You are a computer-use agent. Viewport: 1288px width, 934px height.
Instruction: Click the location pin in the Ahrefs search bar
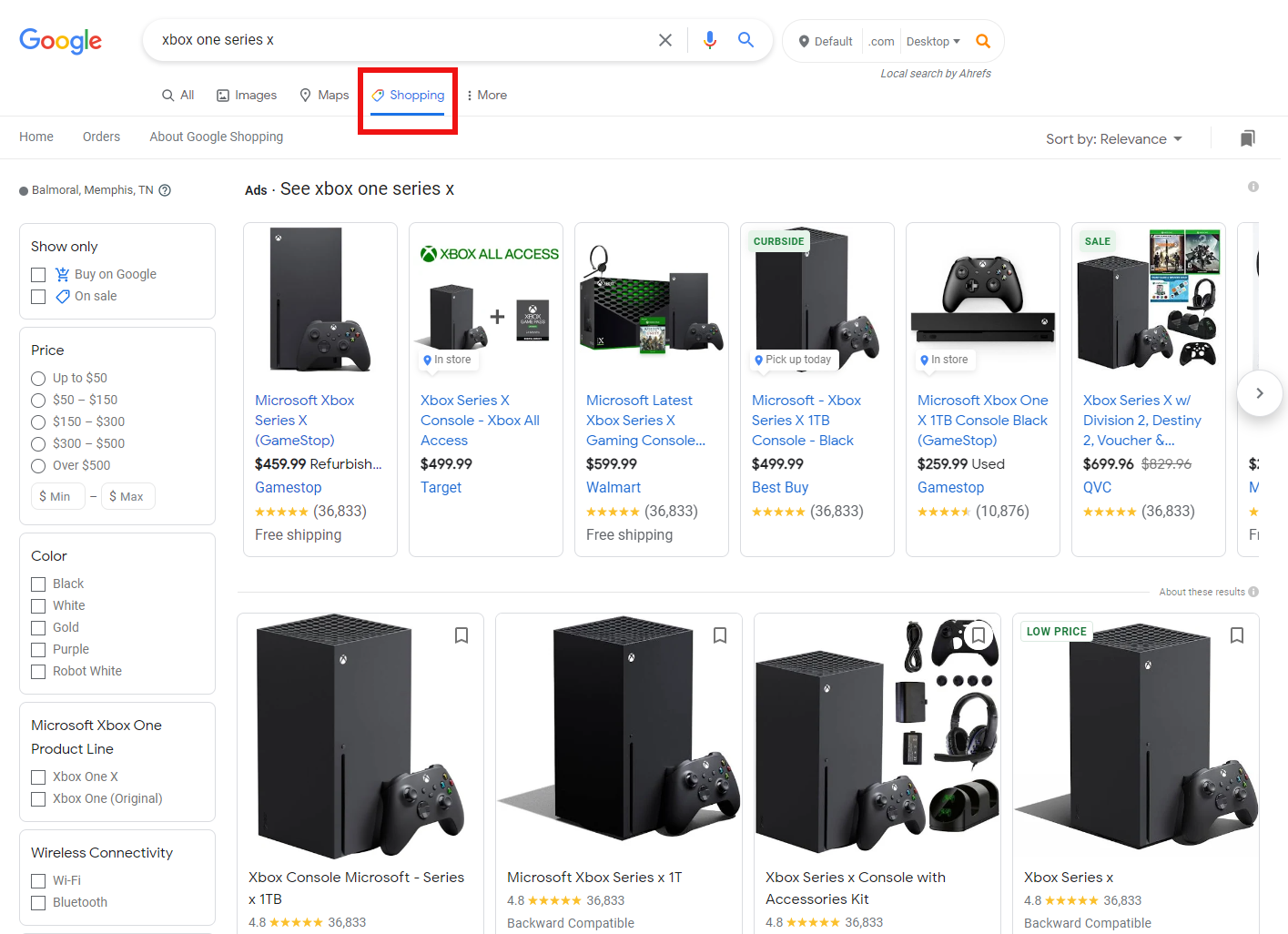[x=804, y=40]
